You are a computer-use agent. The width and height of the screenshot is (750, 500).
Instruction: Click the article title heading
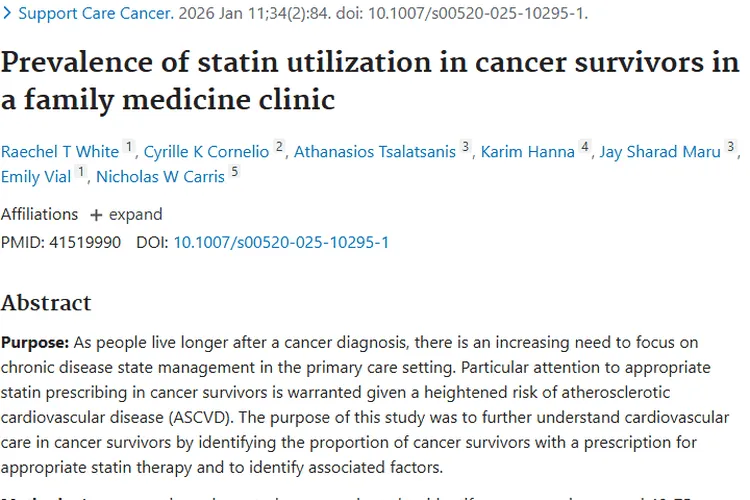[x=369, y=80]
